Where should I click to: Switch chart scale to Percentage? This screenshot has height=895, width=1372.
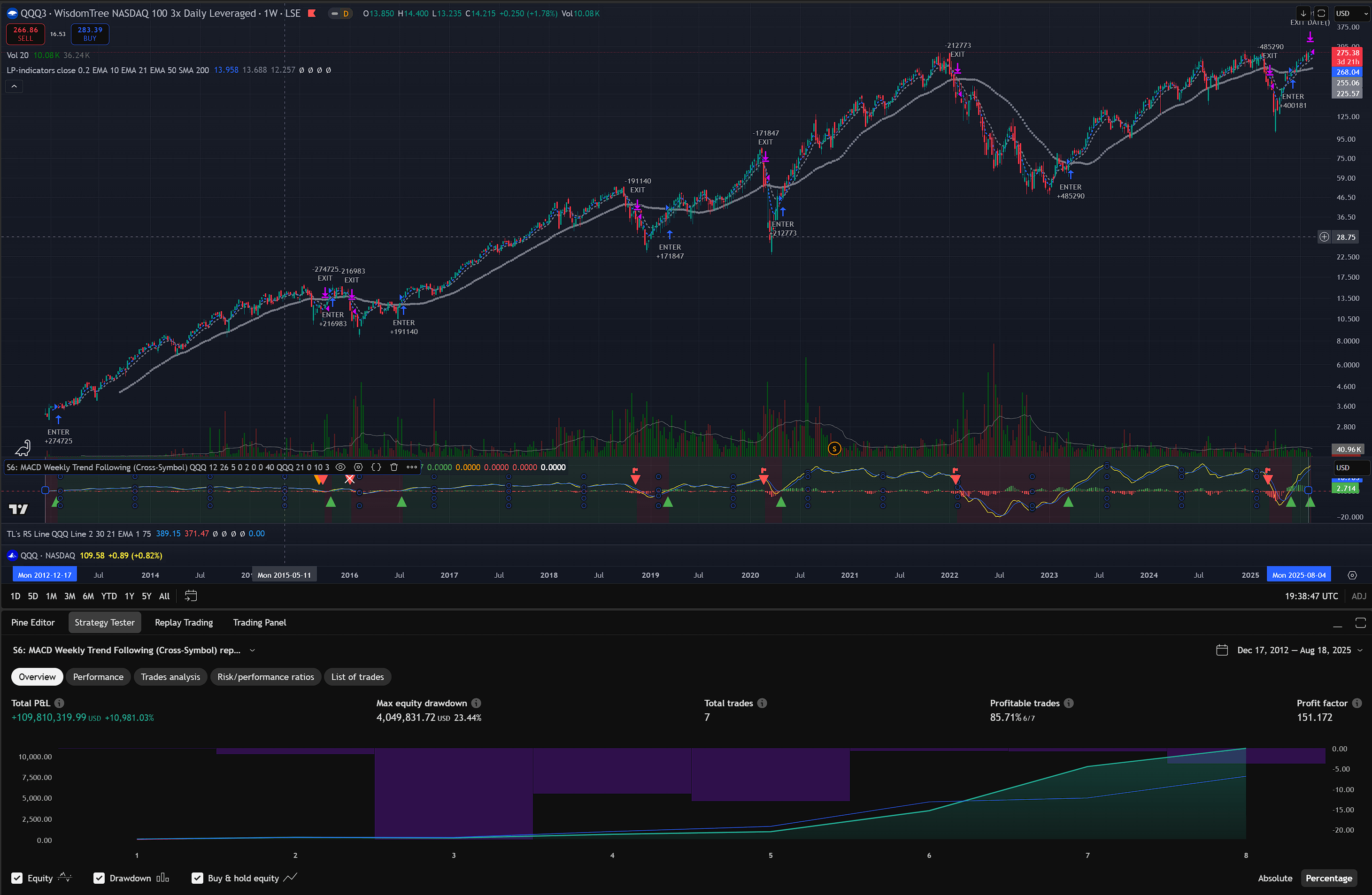[1329, 878]
